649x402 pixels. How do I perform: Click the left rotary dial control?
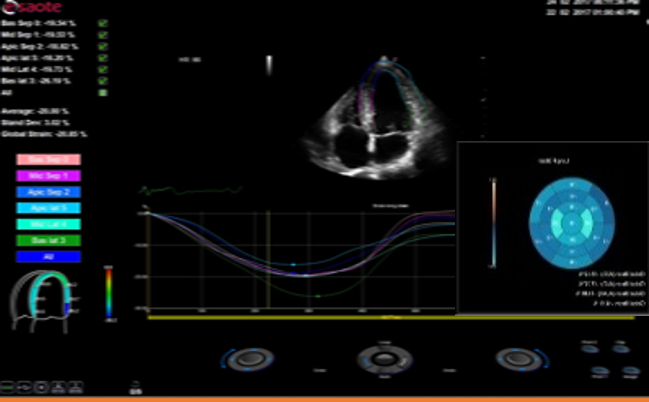click(250, 358)
